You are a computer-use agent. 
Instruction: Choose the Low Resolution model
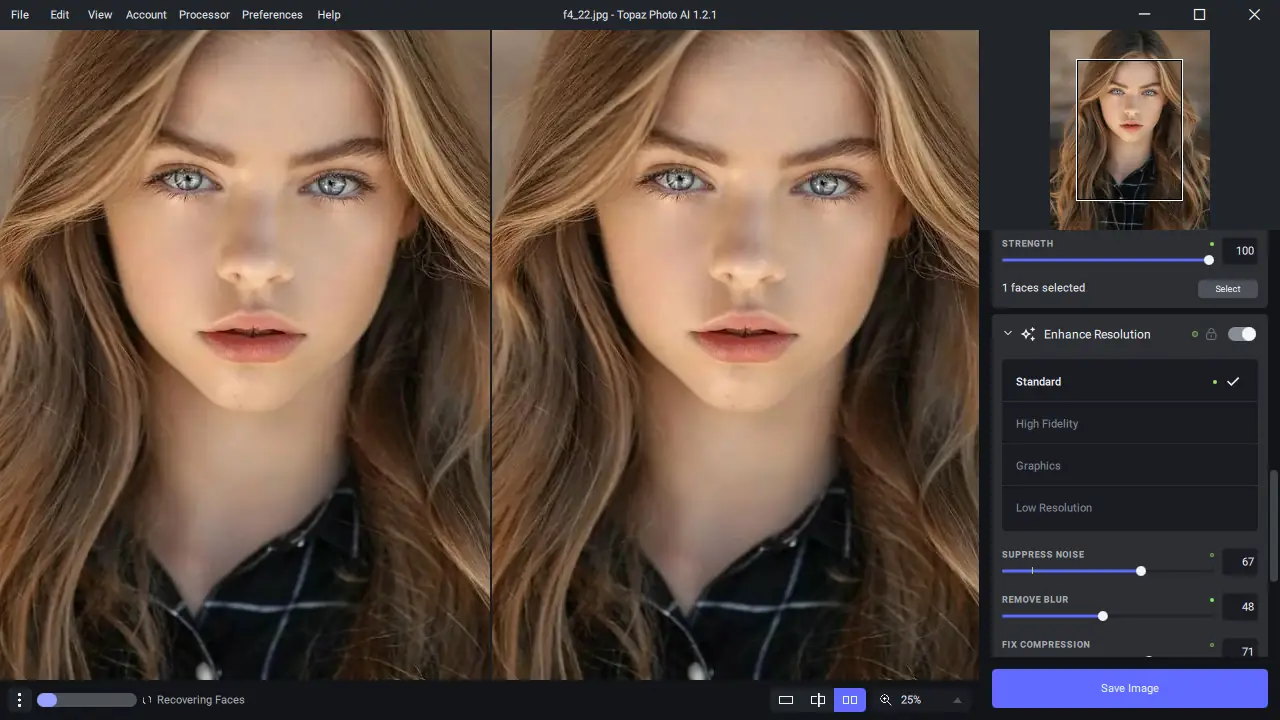click(x=1130, y=507)
